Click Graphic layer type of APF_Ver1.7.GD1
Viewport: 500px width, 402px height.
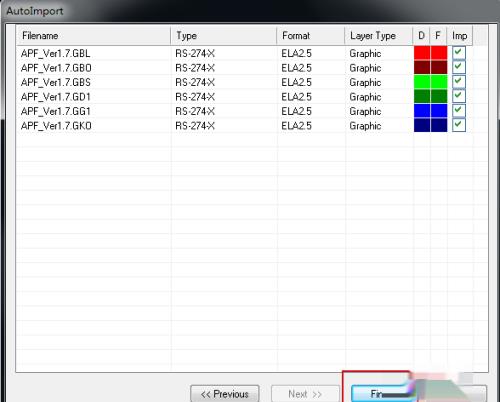365,97
